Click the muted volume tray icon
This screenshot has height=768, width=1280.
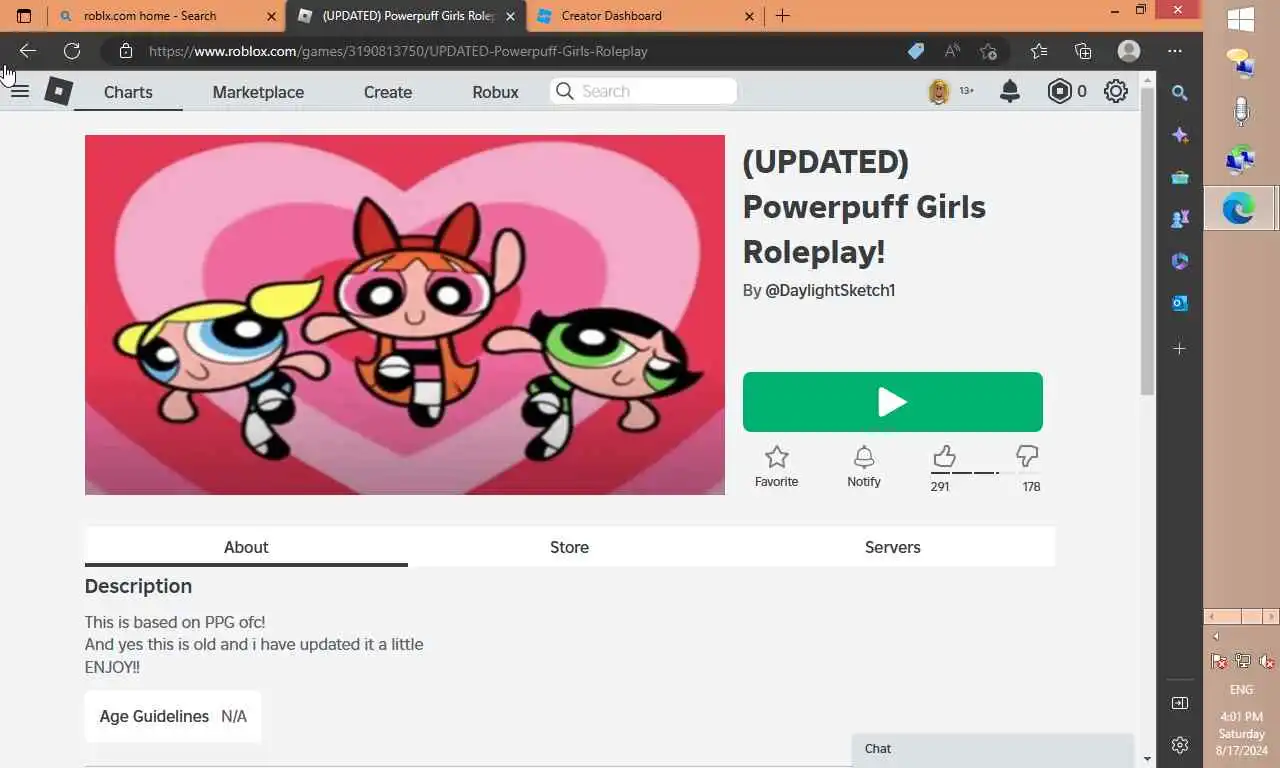pyautogui.click(x=1266, y=661)
